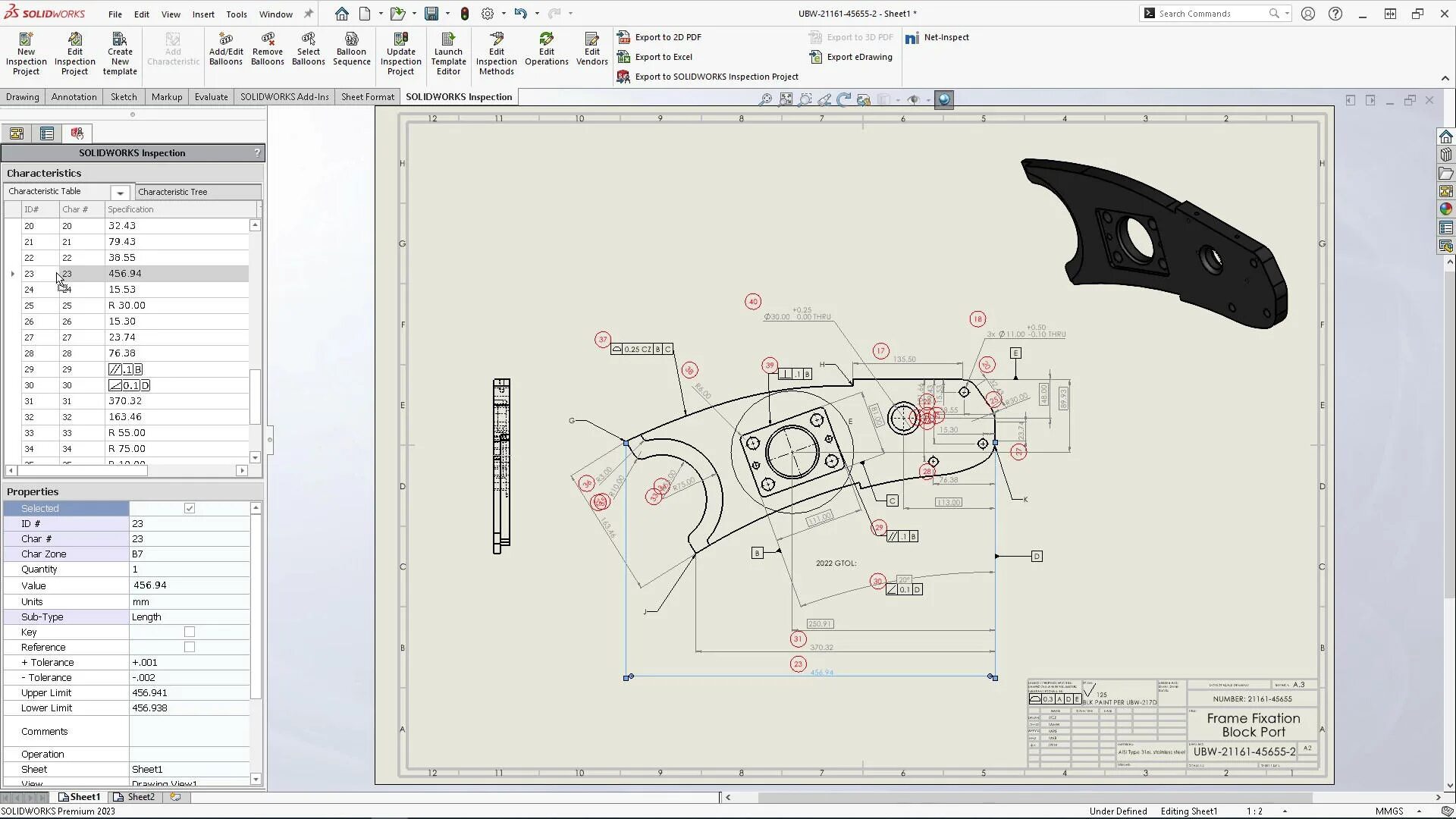Toggle the Selected property checkbox
Viewport: 1456px width, 819px height.
pos(190,509)
